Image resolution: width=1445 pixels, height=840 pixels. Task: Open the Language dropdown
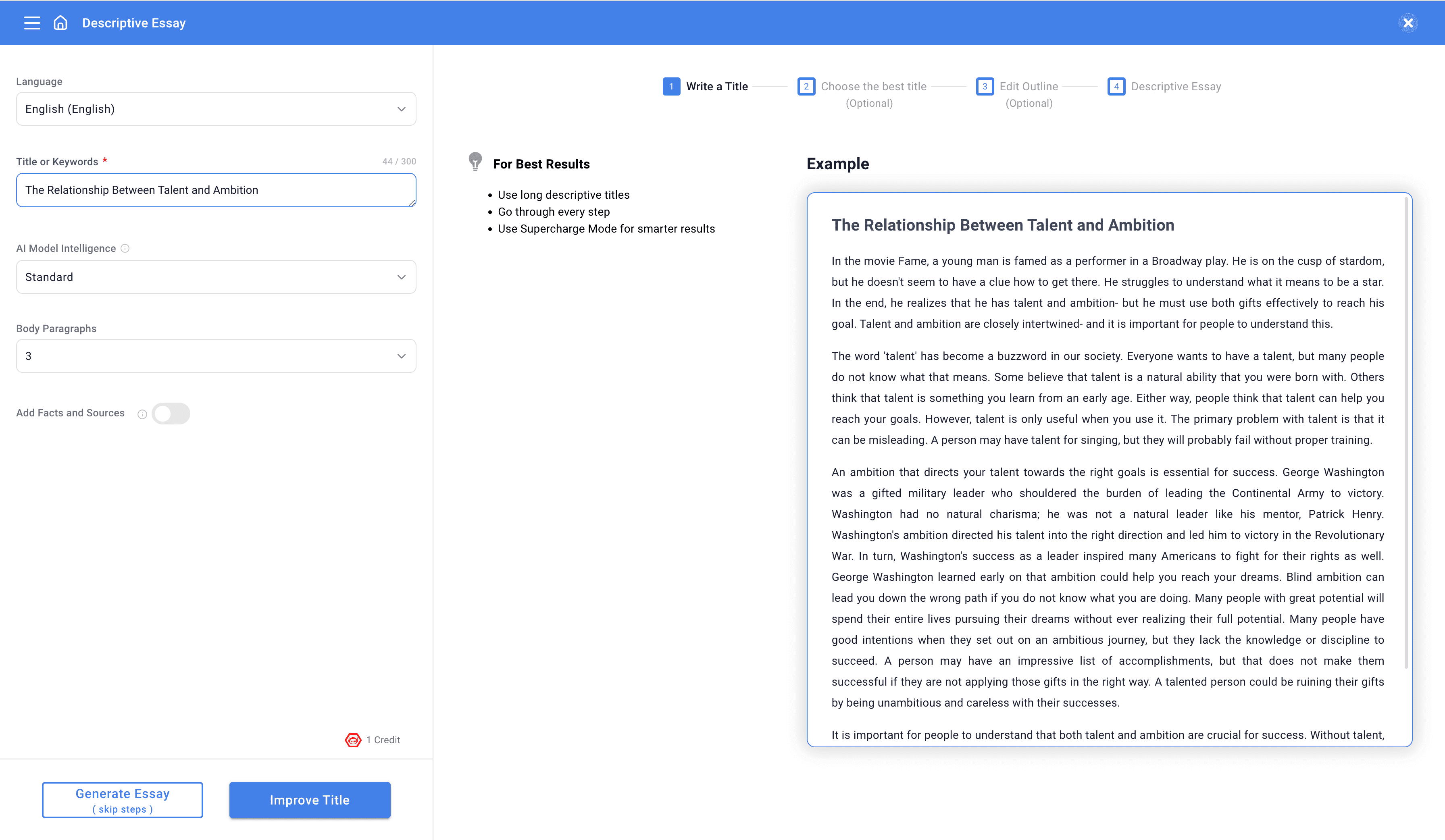(x=216, y=109)
